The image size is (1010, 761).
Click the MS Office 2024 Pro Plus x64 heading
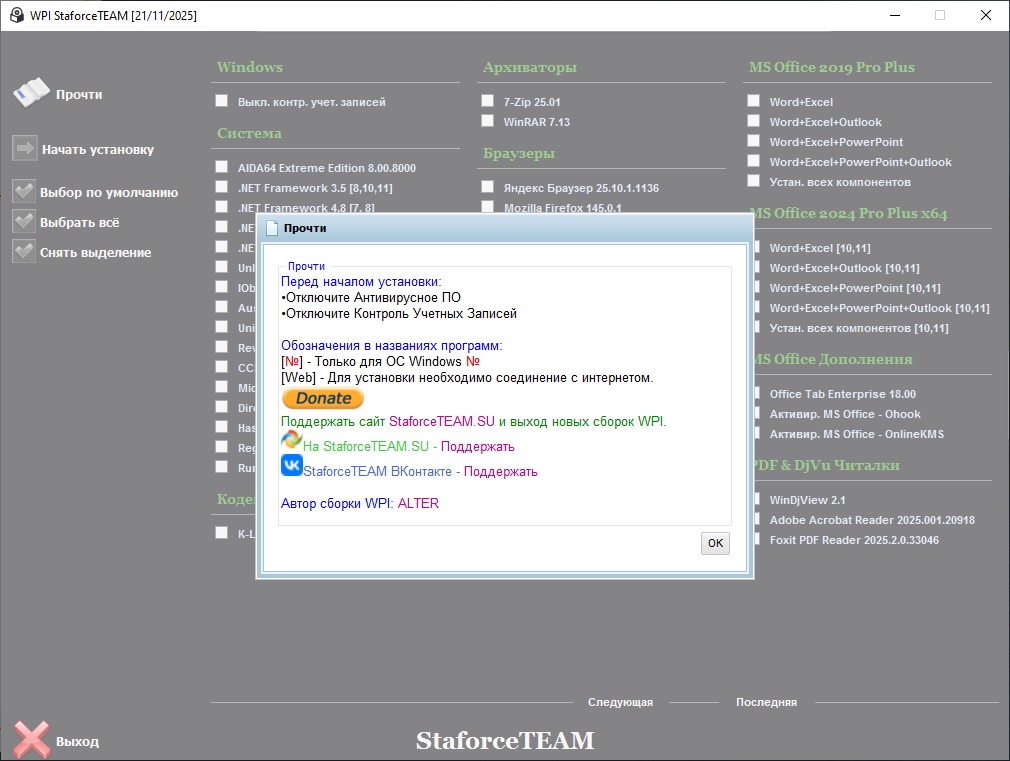(x=850, y=213)
